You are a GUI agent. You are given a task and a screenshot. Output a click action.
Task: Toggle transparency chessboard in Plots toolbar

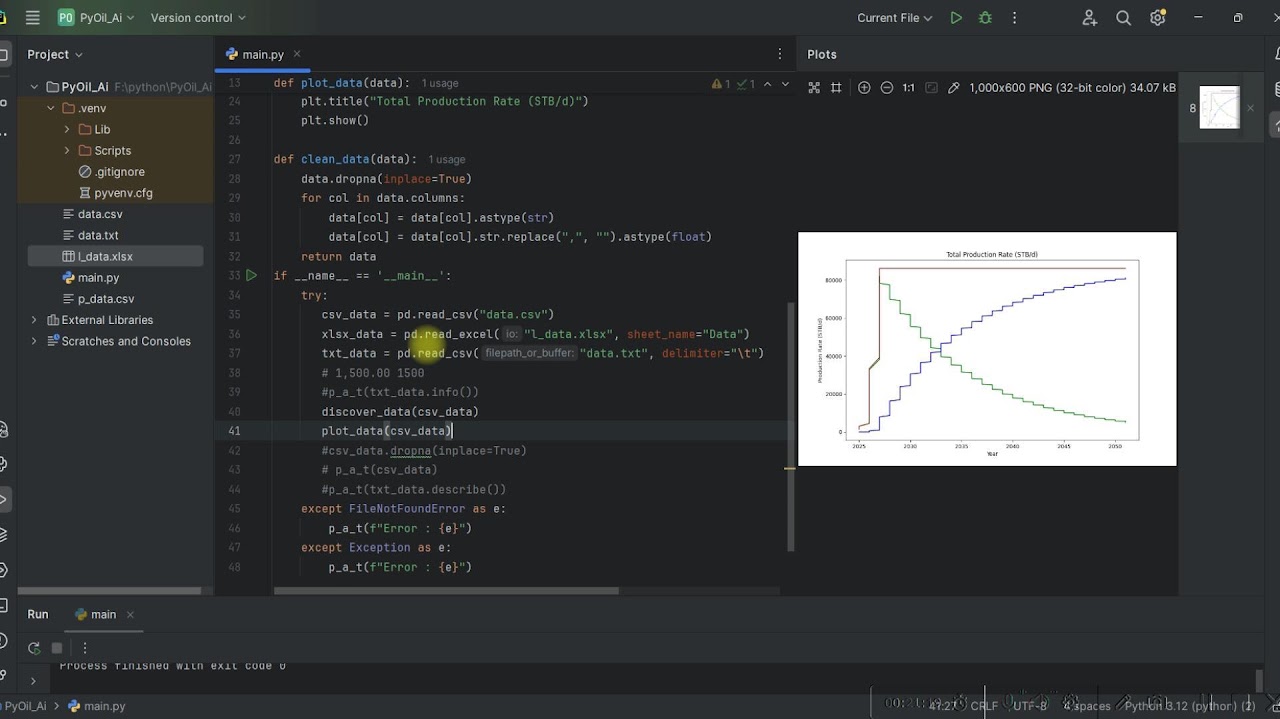(814, 88)
